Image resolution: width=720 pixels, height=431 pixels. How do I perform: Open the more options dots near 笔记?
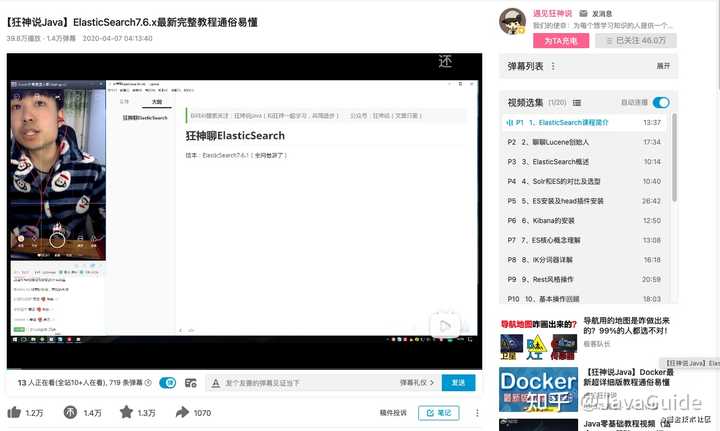(x=477, y=413)
